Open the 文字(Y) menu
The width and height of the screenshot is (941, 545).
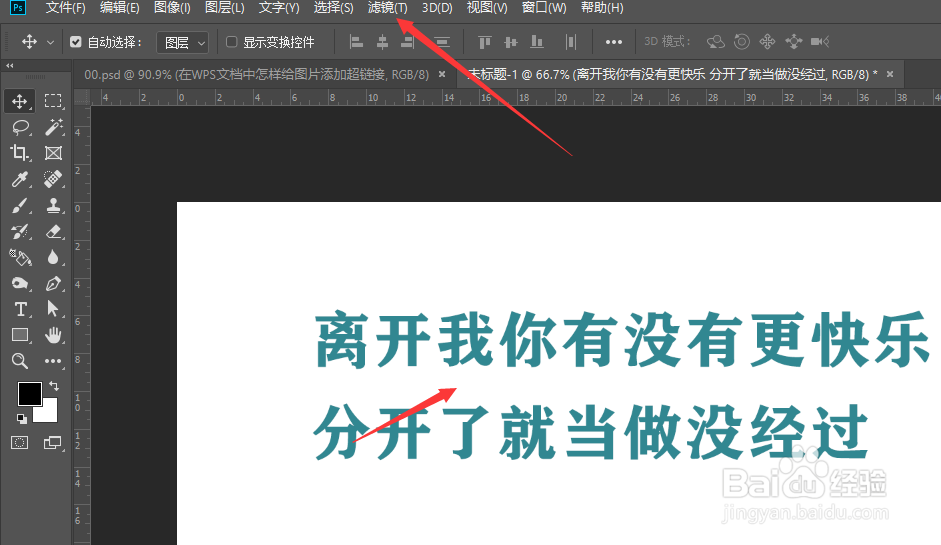click(279, 8)
